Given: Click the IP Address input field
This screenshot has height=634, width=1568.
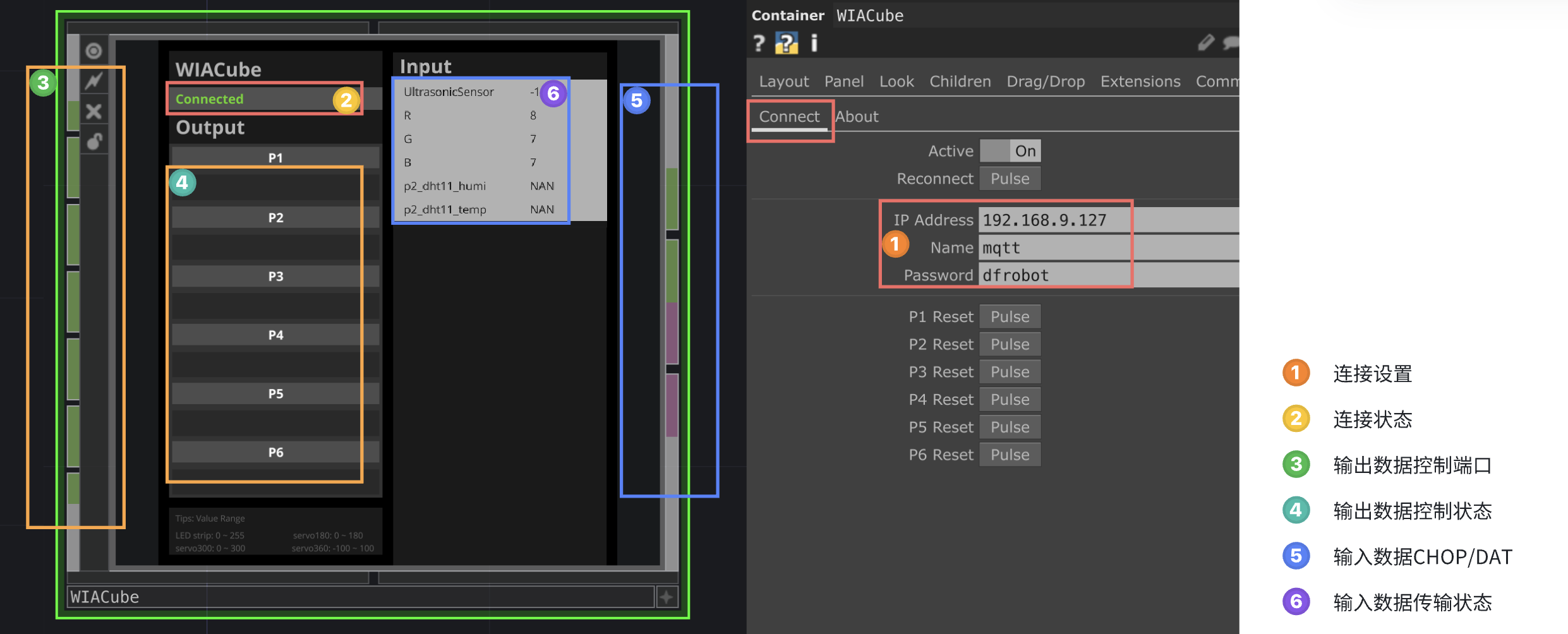Looking at the screenshot, I should (x=1074, y=220).
